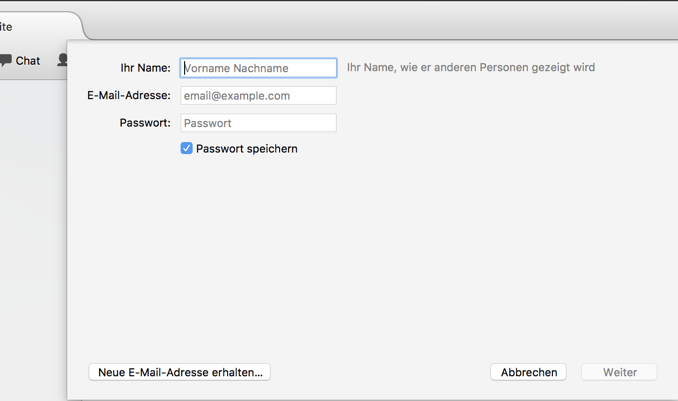
Task: Click the blue checkmark next to Passwort speichern
Action: coord(186,148)
